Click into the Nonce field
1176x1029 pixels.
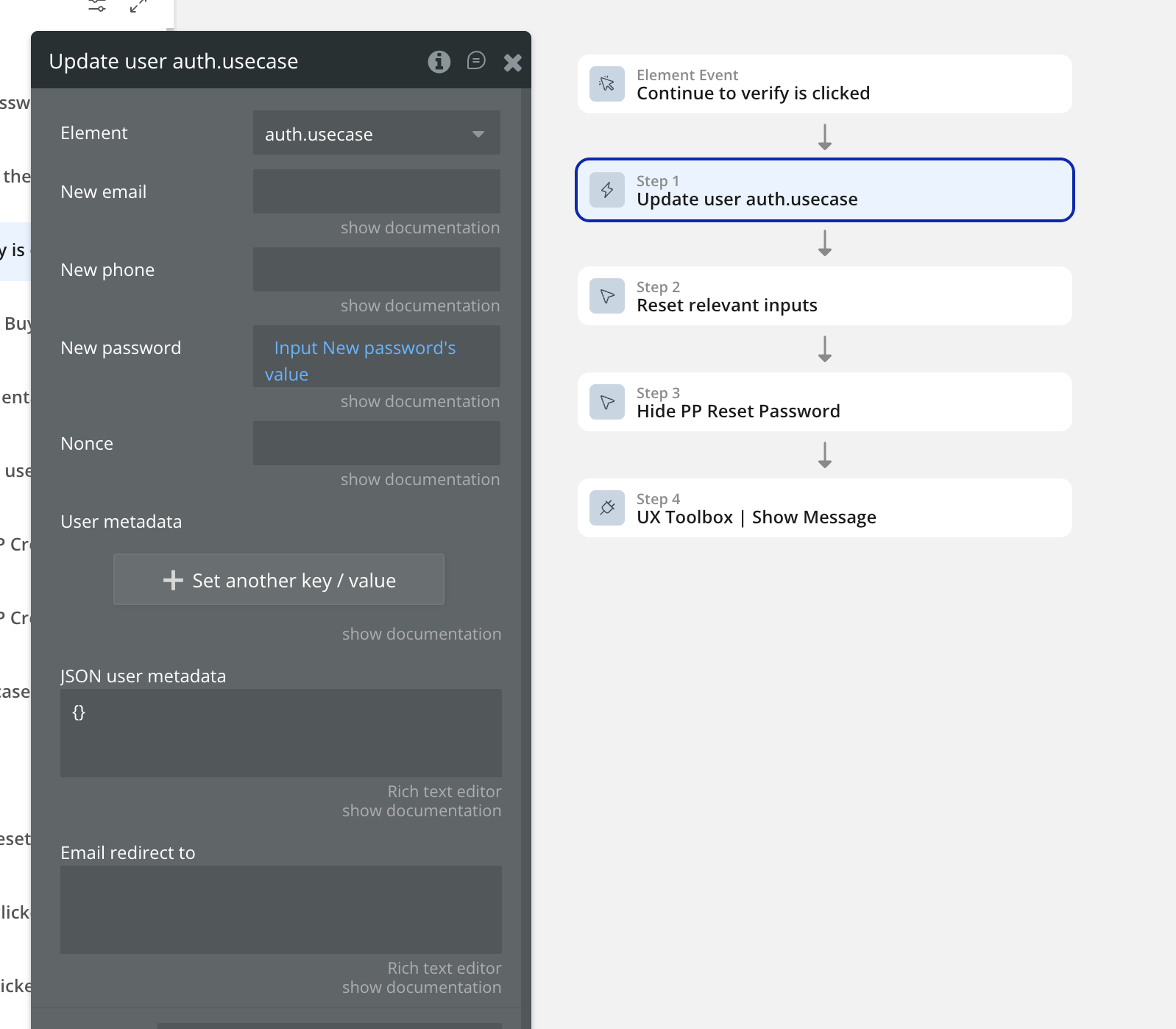tap(376, 443)
